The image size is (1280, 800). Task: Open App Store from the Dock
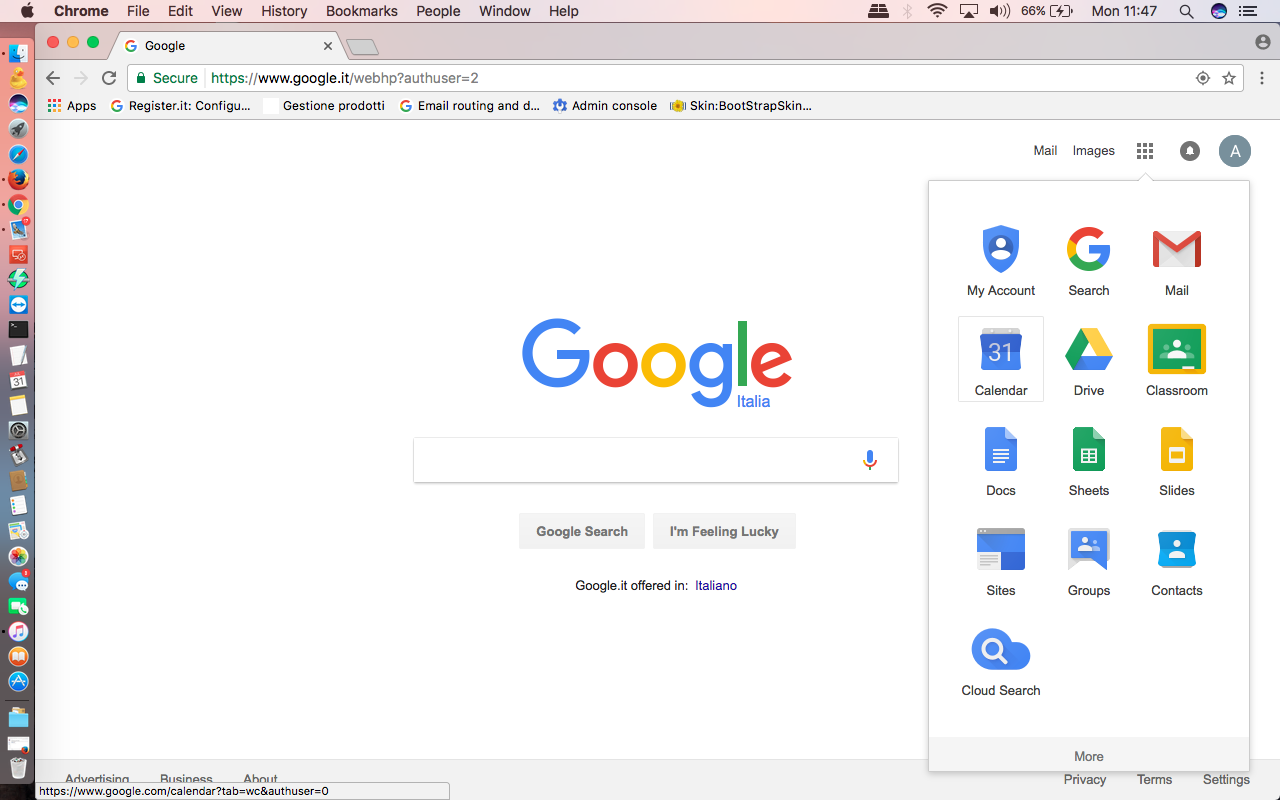[x=18, y=681]
